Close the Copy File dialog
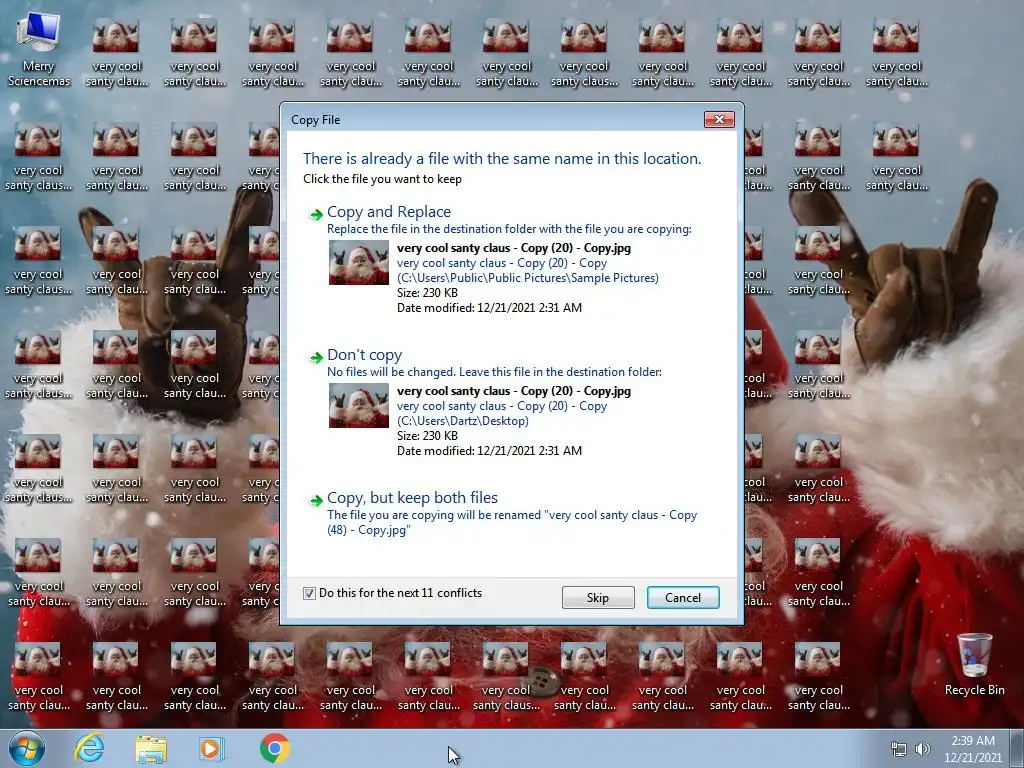Image resolution: width=1024 pixels, height=768 pixels. pos(719,120)
